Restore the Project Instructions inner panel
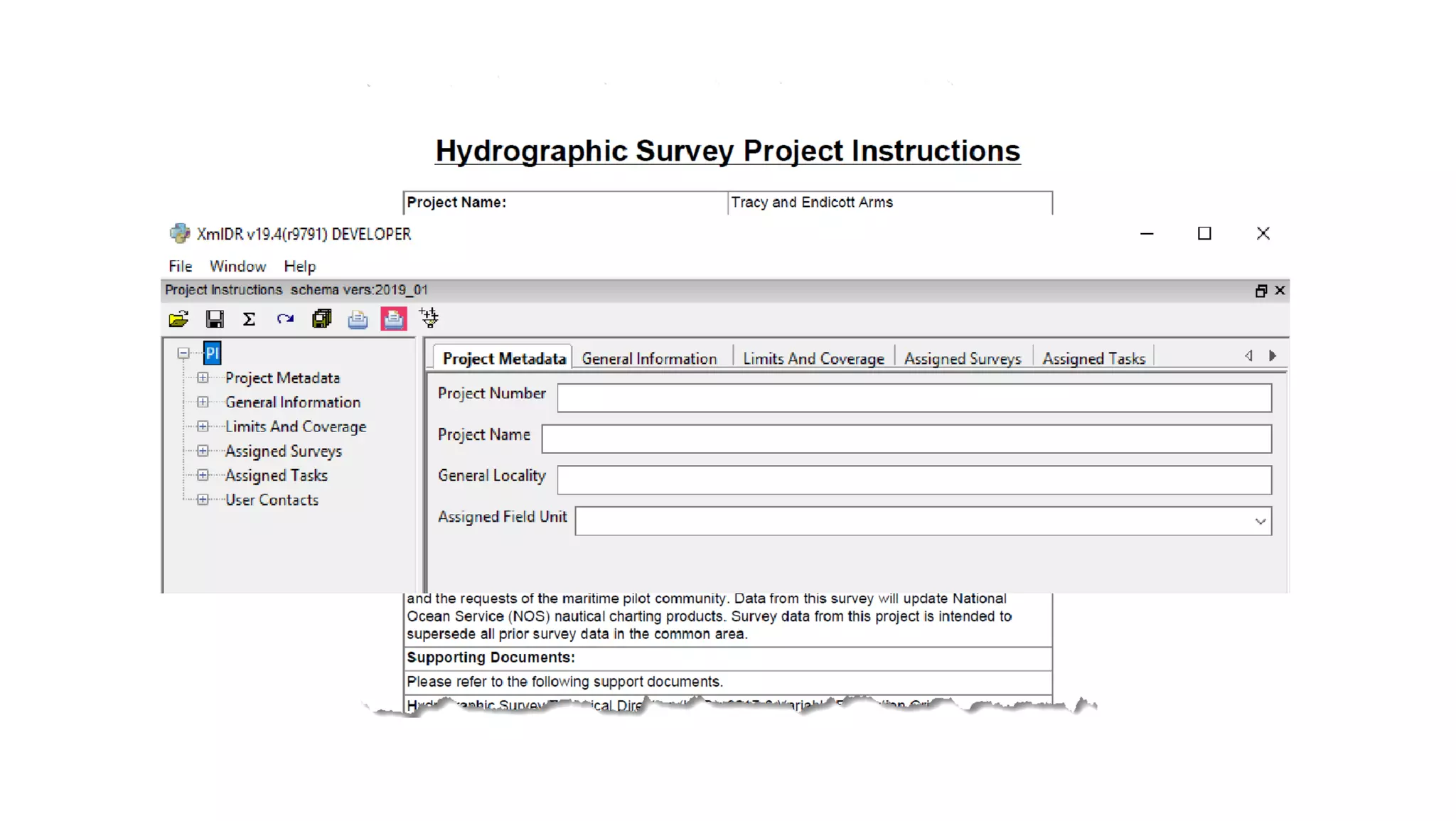This screenshot has height=821, width=1456. tap(1260, 291)
